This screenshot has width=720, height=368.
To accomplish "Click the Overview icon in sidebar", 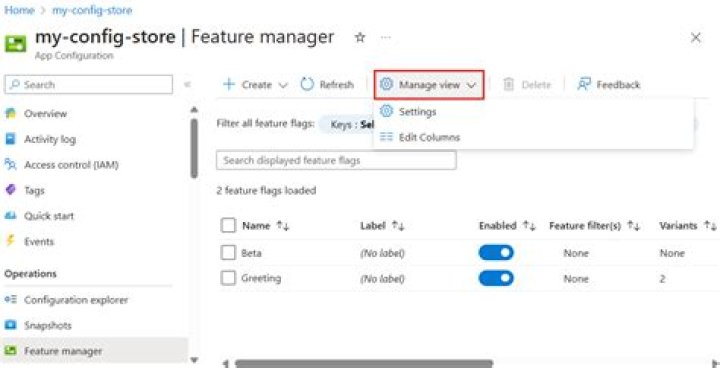I will pyautogui.click(x=10, y=113).
